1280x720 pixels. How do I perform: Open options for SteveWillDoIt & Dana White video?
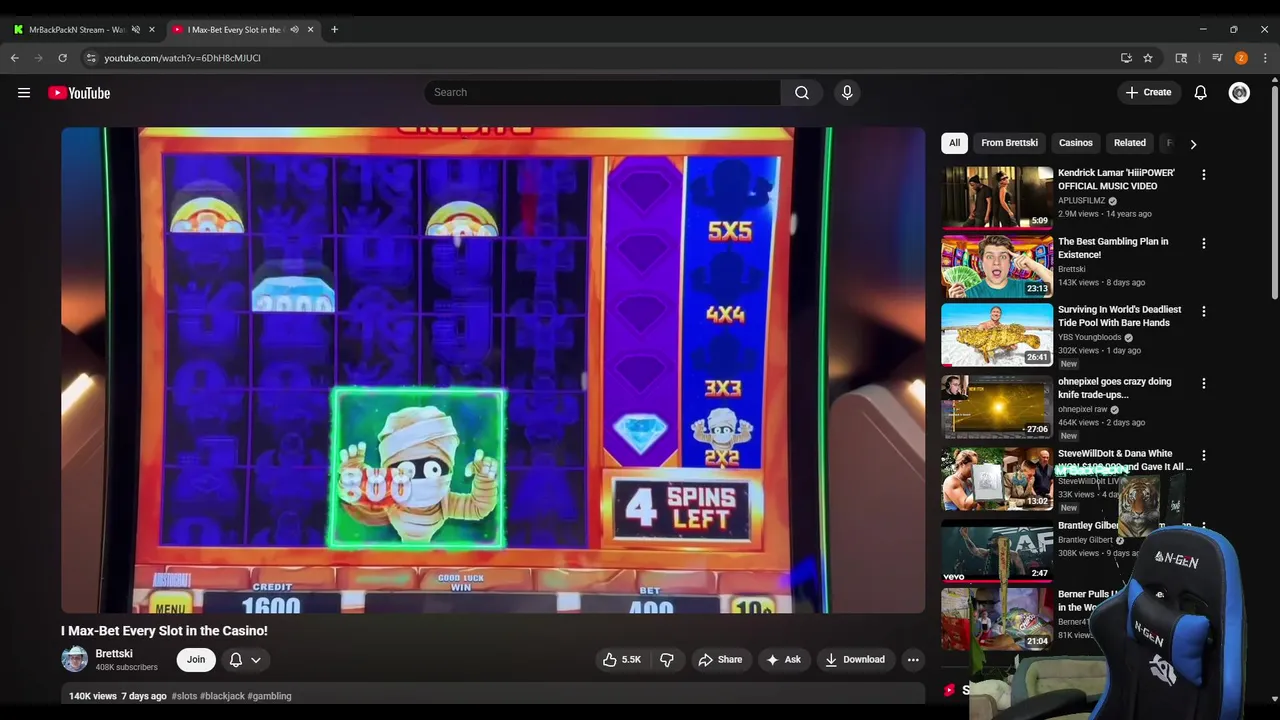pos(1204,455)
